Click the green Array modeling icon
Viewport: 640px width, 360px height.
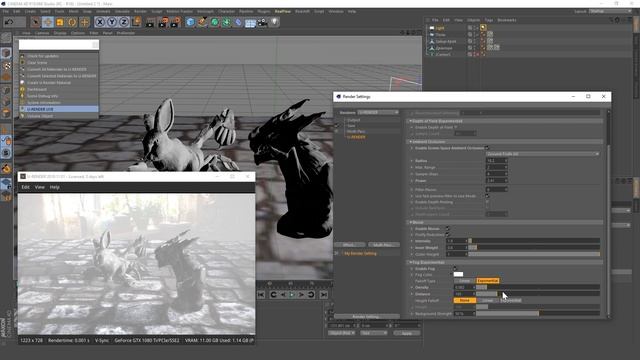point(226,22)
